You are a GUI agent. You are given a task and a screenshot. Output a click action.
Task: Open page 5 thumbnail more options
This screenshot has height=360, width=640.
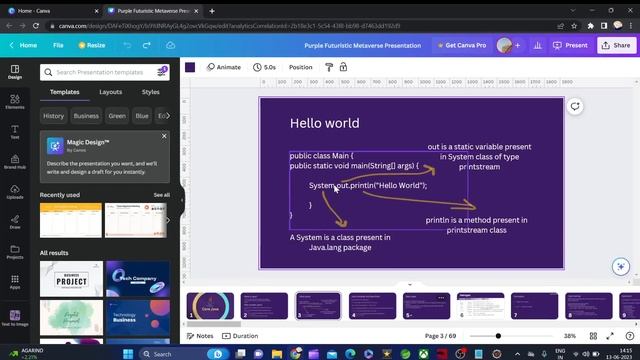pos(441,298)
